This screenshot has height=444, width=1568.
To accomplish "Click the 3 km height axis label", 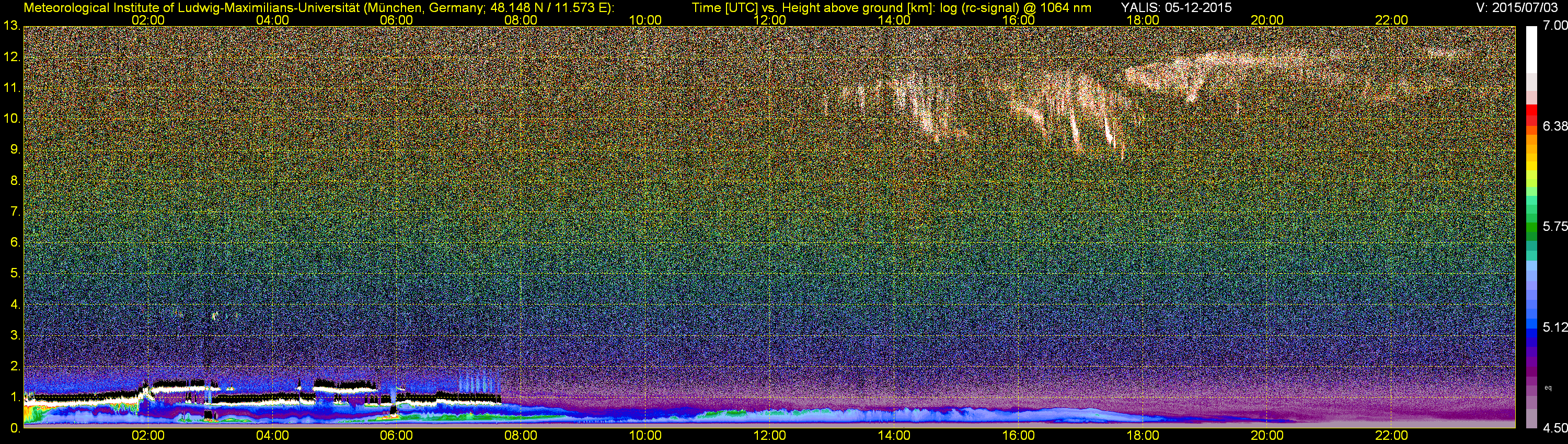I will pos(15,335).
